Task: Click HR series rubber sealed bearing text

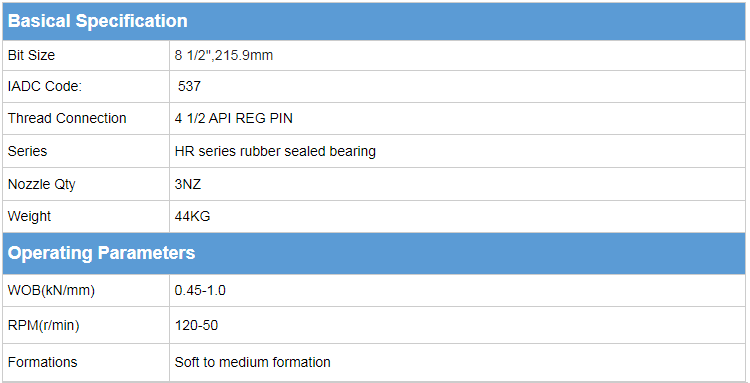Action: click(x=275, y=151)
